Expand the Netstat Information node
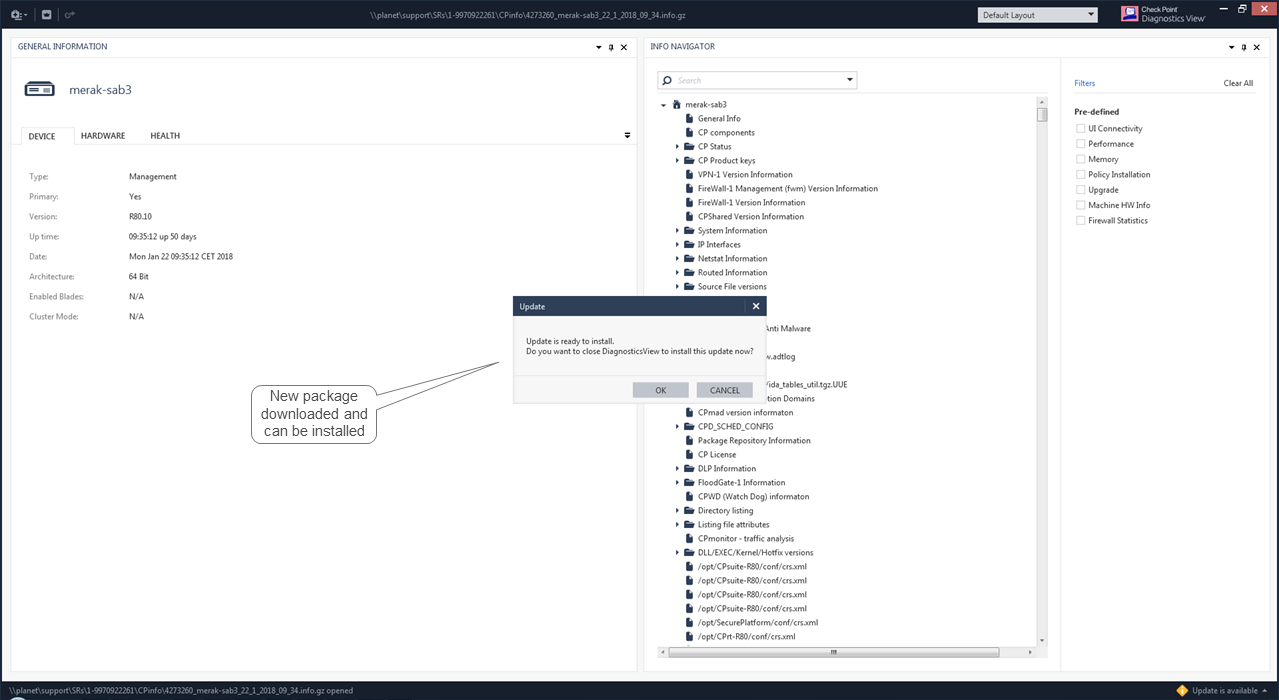The width and height of the screenshot is (1279, 700). [x=677, y=259]
